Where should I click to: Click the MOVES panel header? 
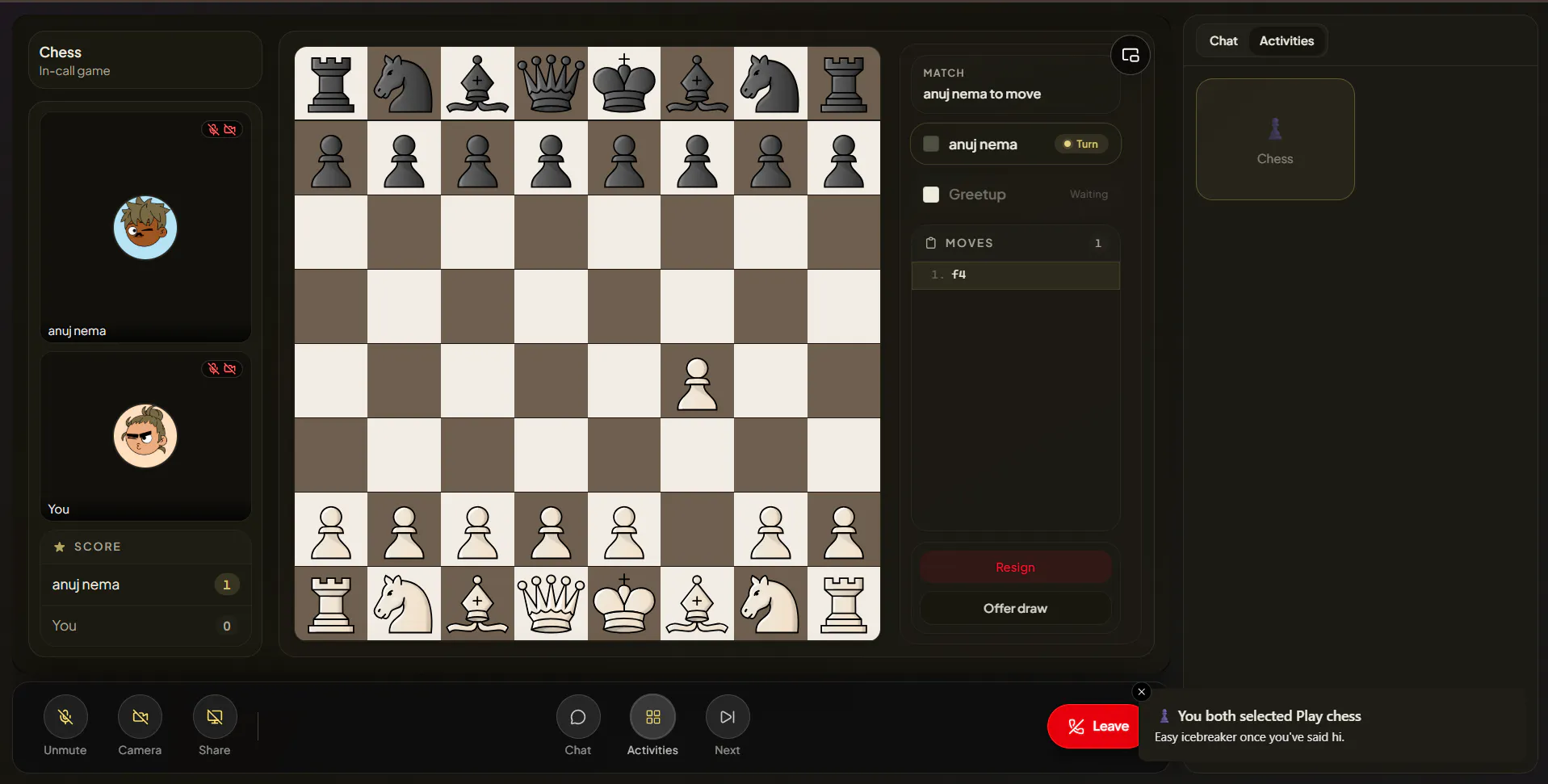click(1015, 243)
